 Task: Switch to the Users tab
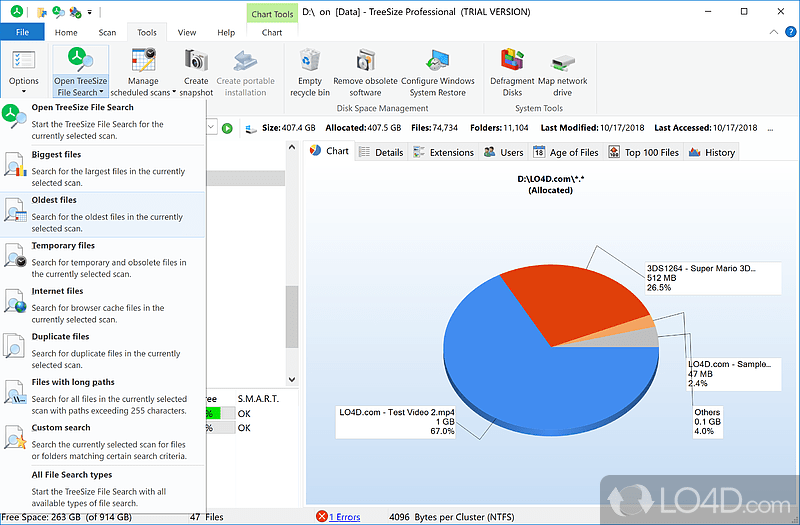(x=504, y=152)
